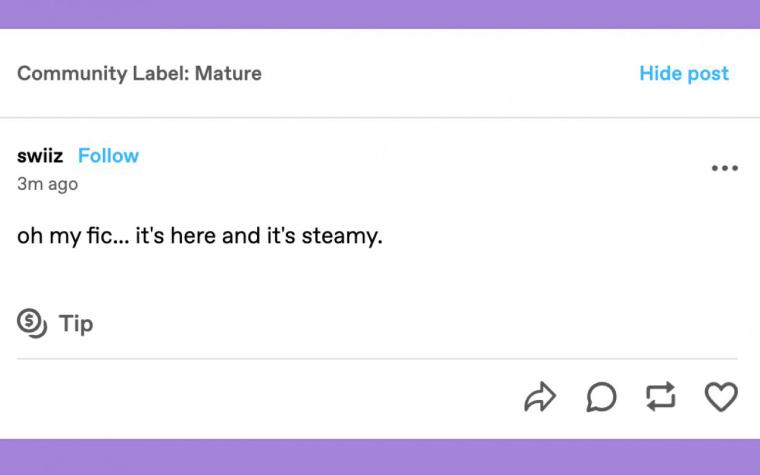Open the three-dot post options menu
The image size is (760, 475).
point(725,168)
